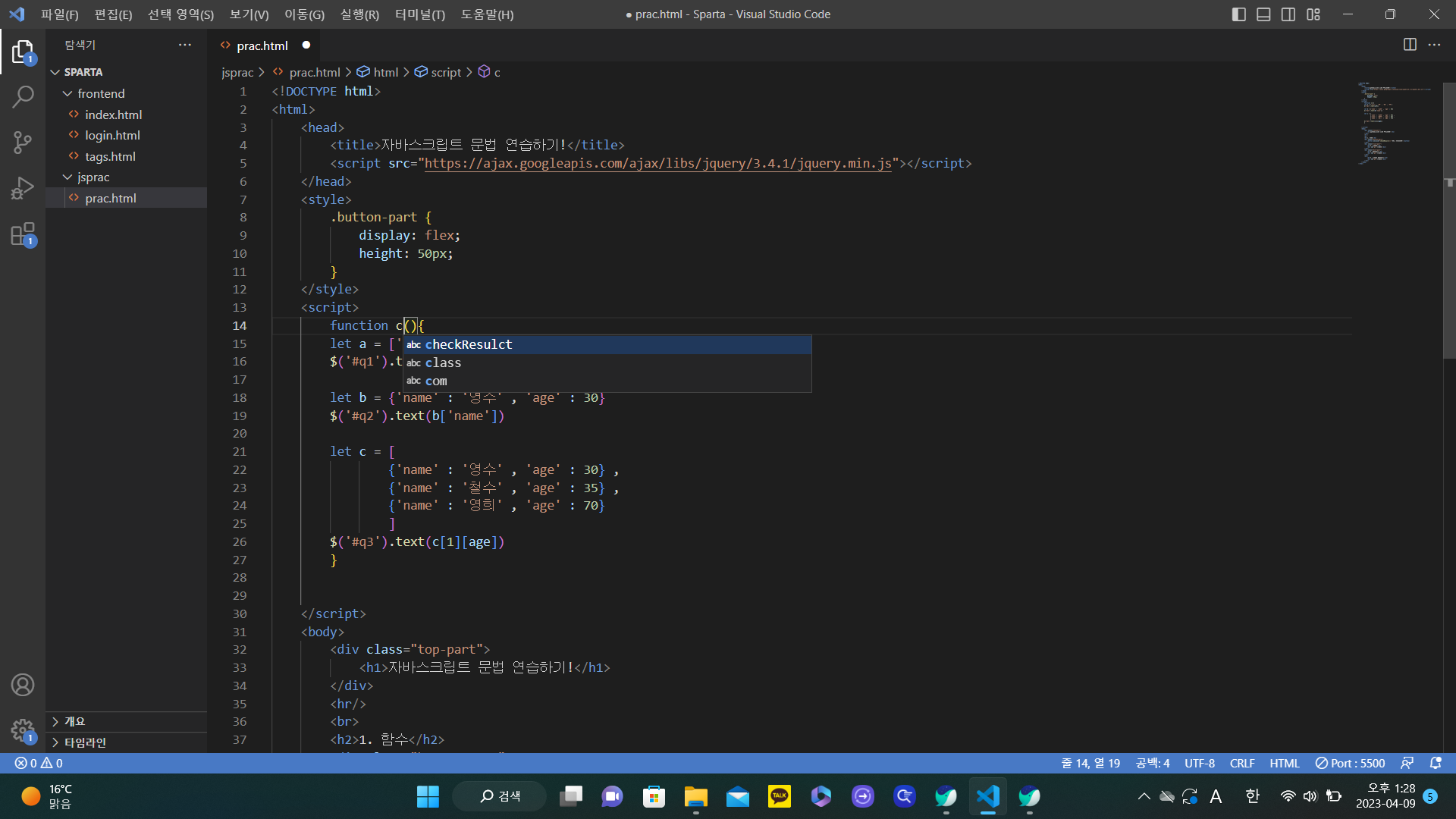Viewport: 1456px width, 819px height.
Task: Expand the 타임라인 timeline section
Action: (x=127, y=742)
